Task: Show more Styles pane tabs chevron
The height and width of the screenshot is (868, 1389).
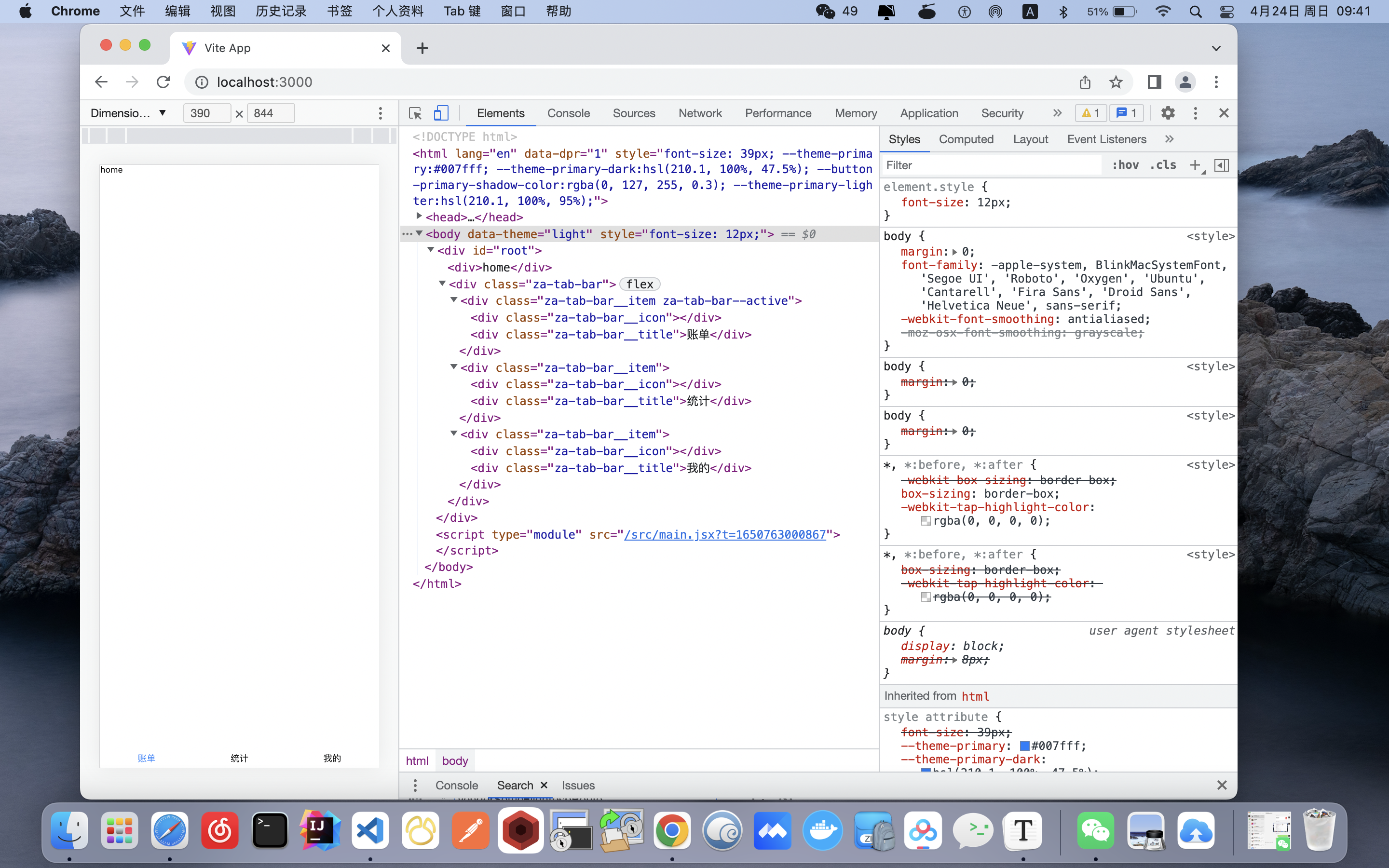Action: coord(1169,139)
